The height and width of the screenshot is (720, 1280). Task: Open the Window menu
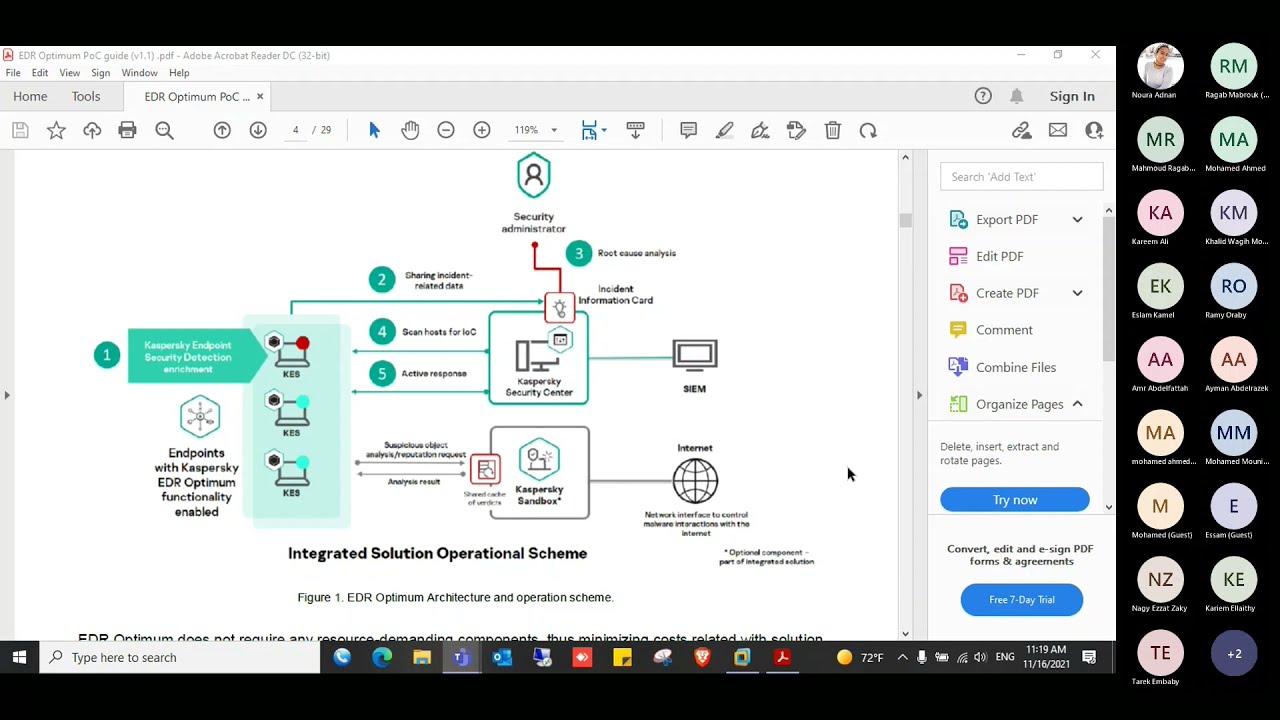point(139,73)
